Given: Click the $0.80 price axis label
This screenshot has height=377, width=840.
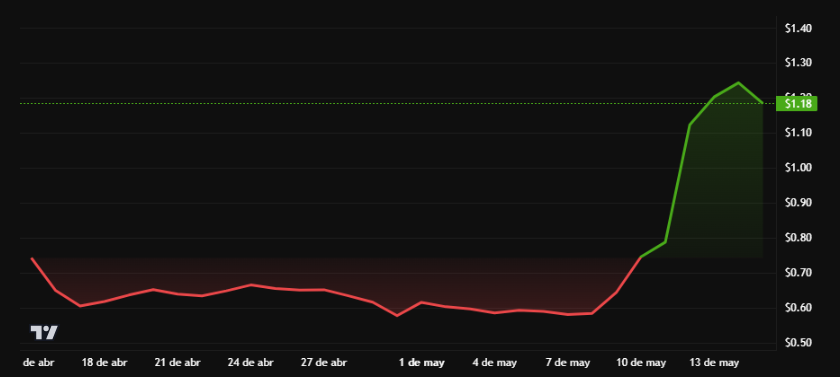Looking at the screenshot, I should tap(799, 238).
